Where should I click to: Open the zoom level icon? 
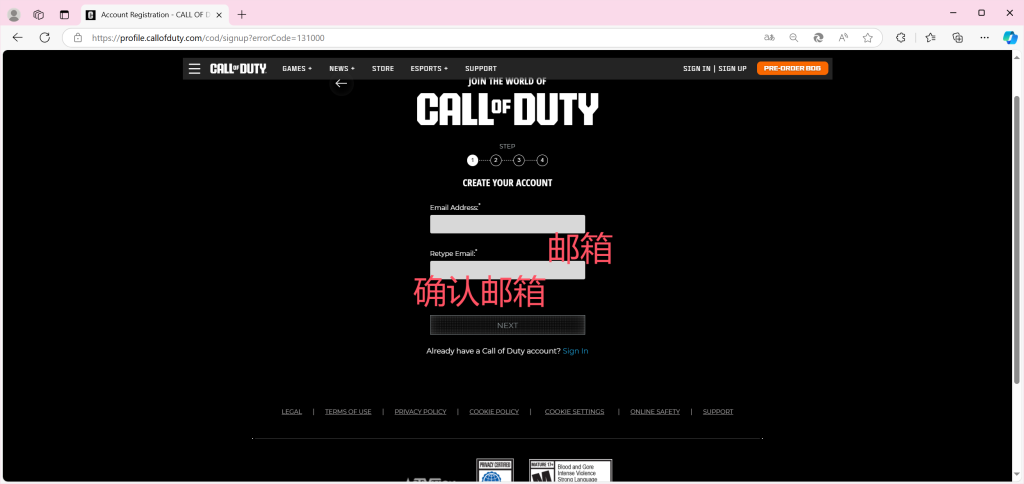point(793,38)
